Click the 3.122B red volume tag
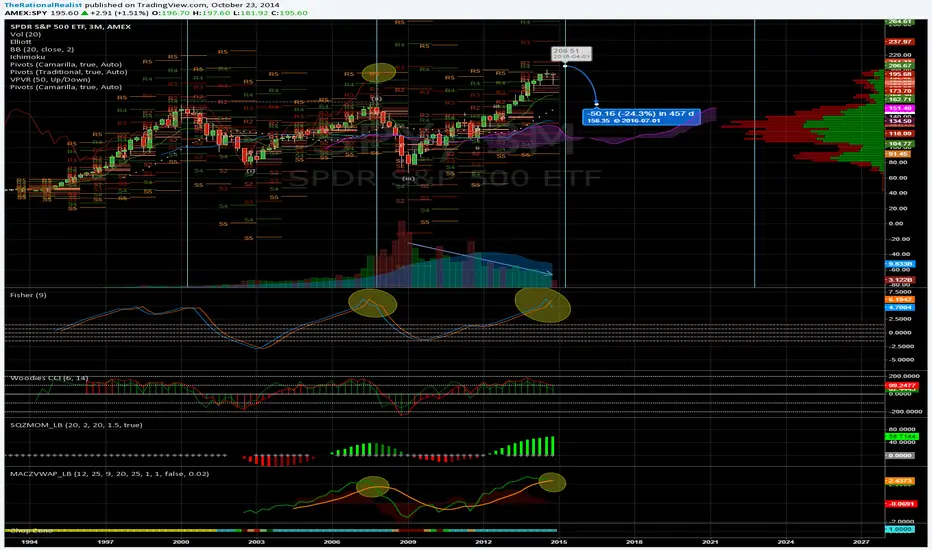 pyautogui.click(x=900, y=279)
